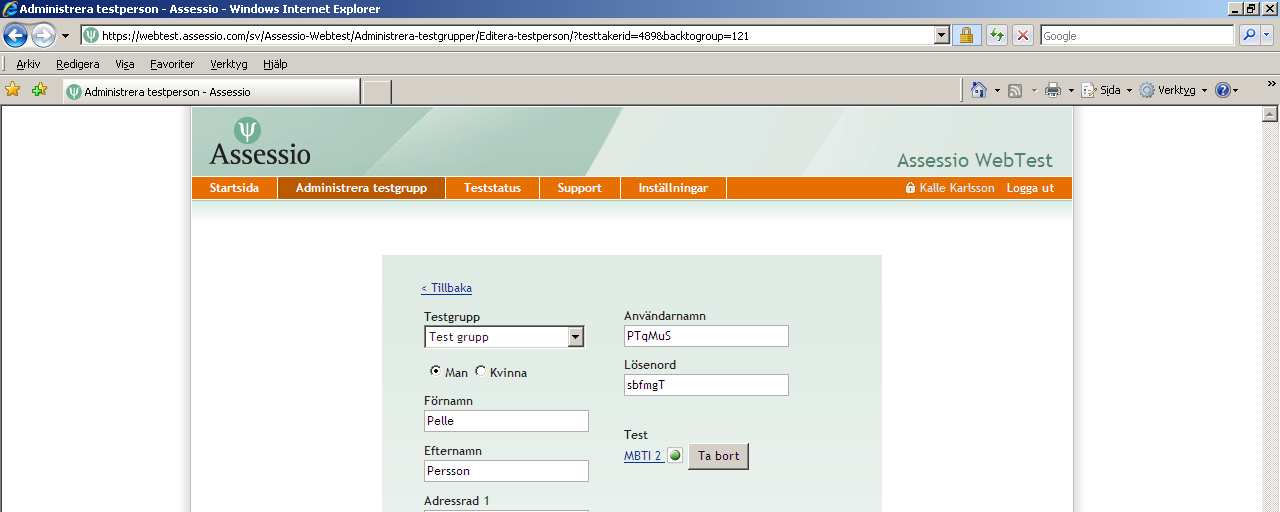Click the Add to Favorites icon
Viewport: 1280px width, 512px height.
click(39, 90)
